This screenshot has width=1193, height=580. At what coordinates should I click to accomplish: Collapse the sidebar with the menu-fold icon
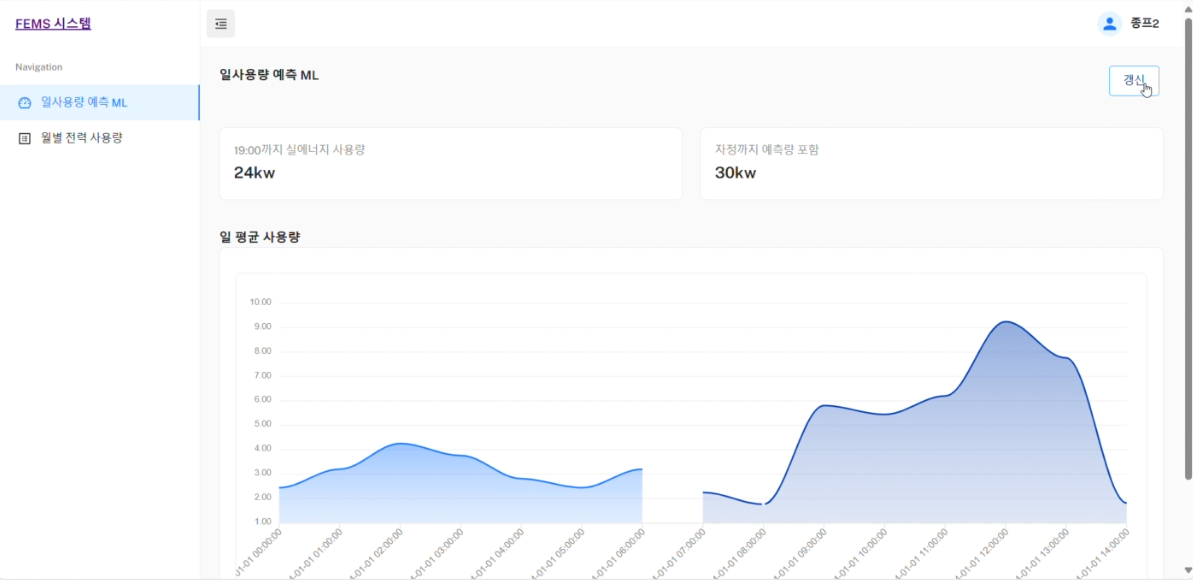220,24
